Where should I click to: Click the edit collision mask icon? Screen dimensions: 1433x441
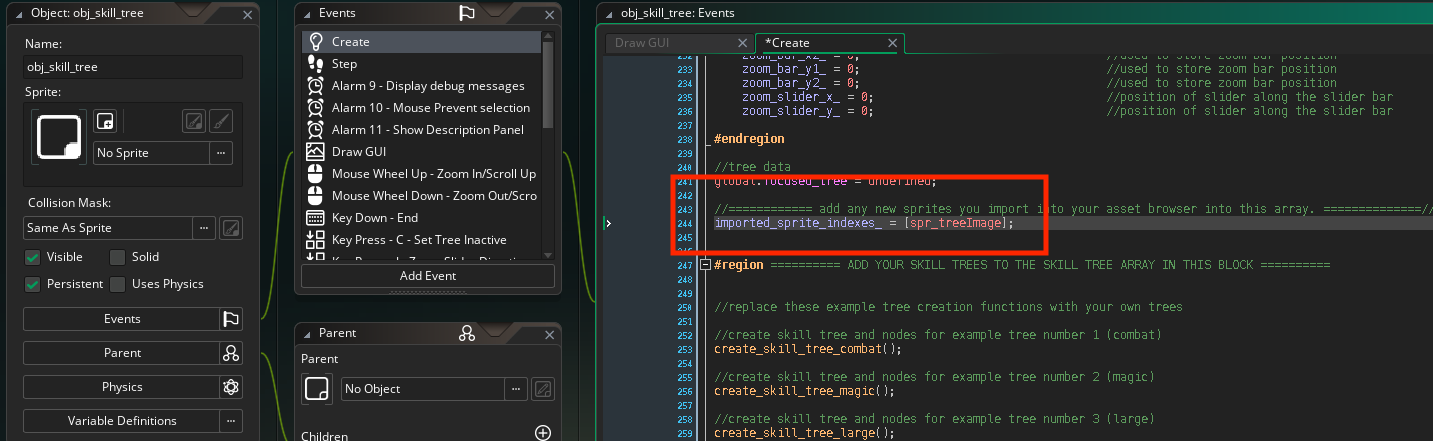(x=230, y=228)
